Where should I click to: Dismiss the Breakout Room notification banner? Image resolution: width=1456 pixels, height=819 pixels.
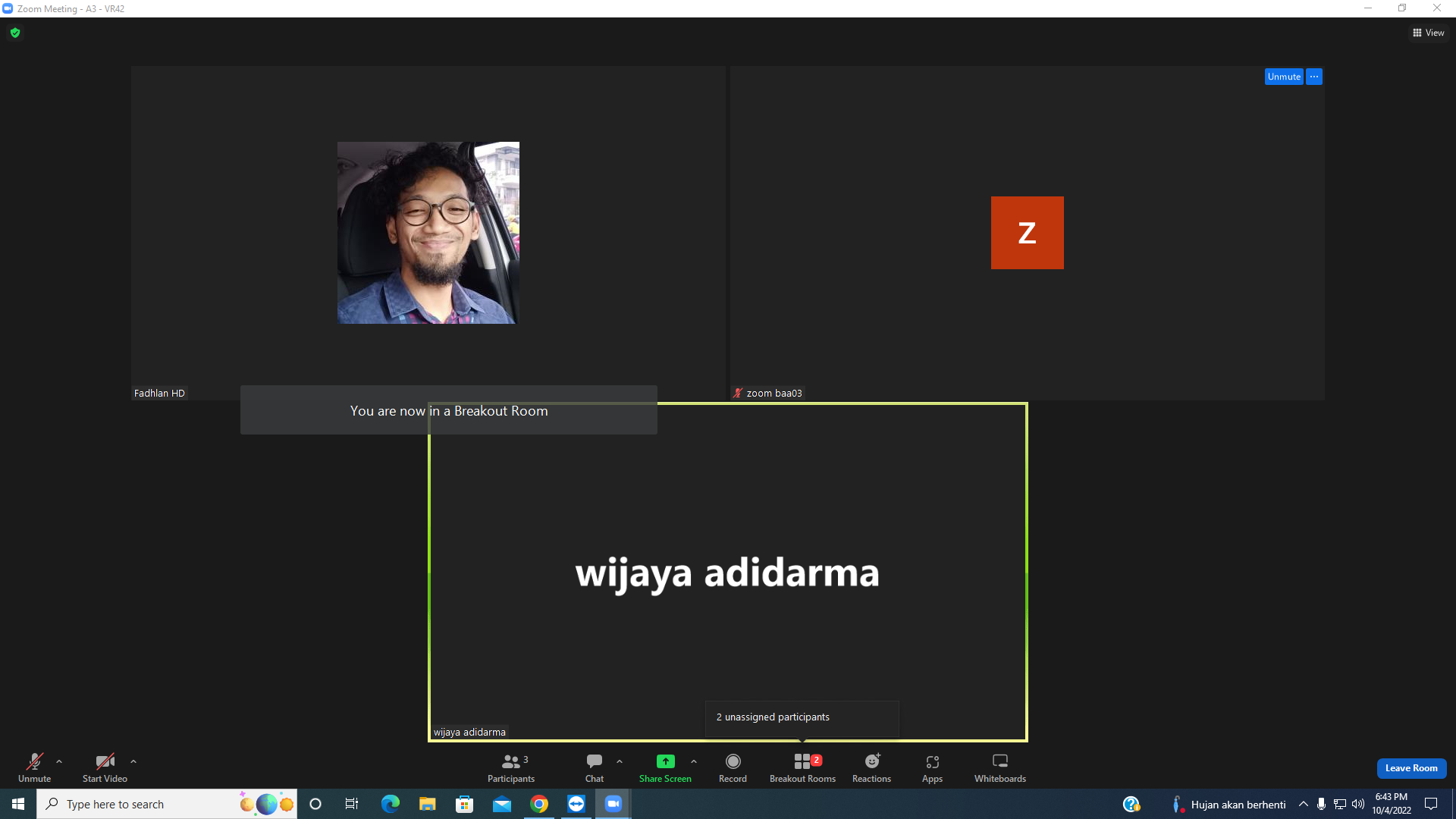click(x=449, y=410)
